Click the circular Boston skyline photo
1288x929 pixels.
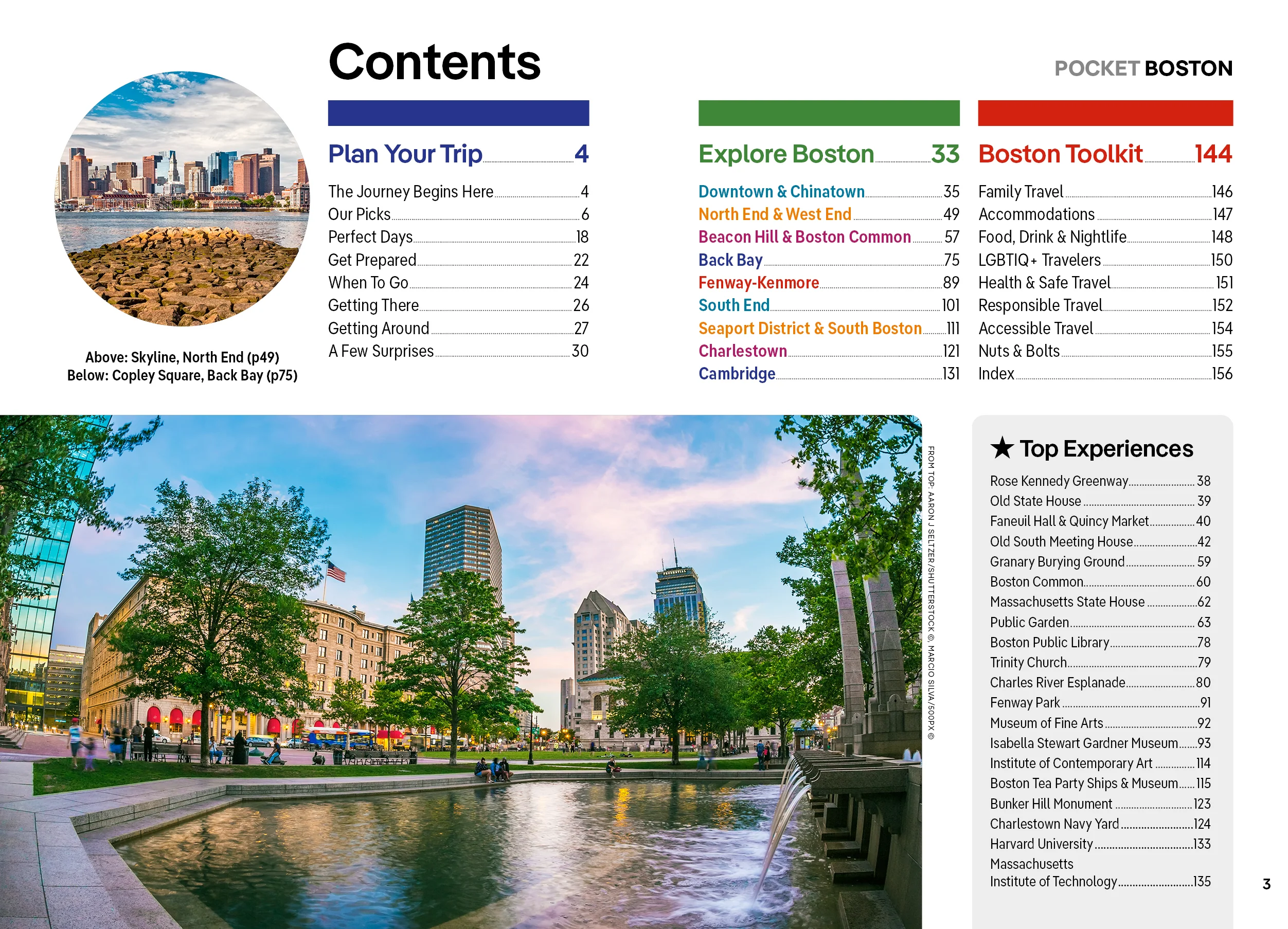click(x=182, y=198)
